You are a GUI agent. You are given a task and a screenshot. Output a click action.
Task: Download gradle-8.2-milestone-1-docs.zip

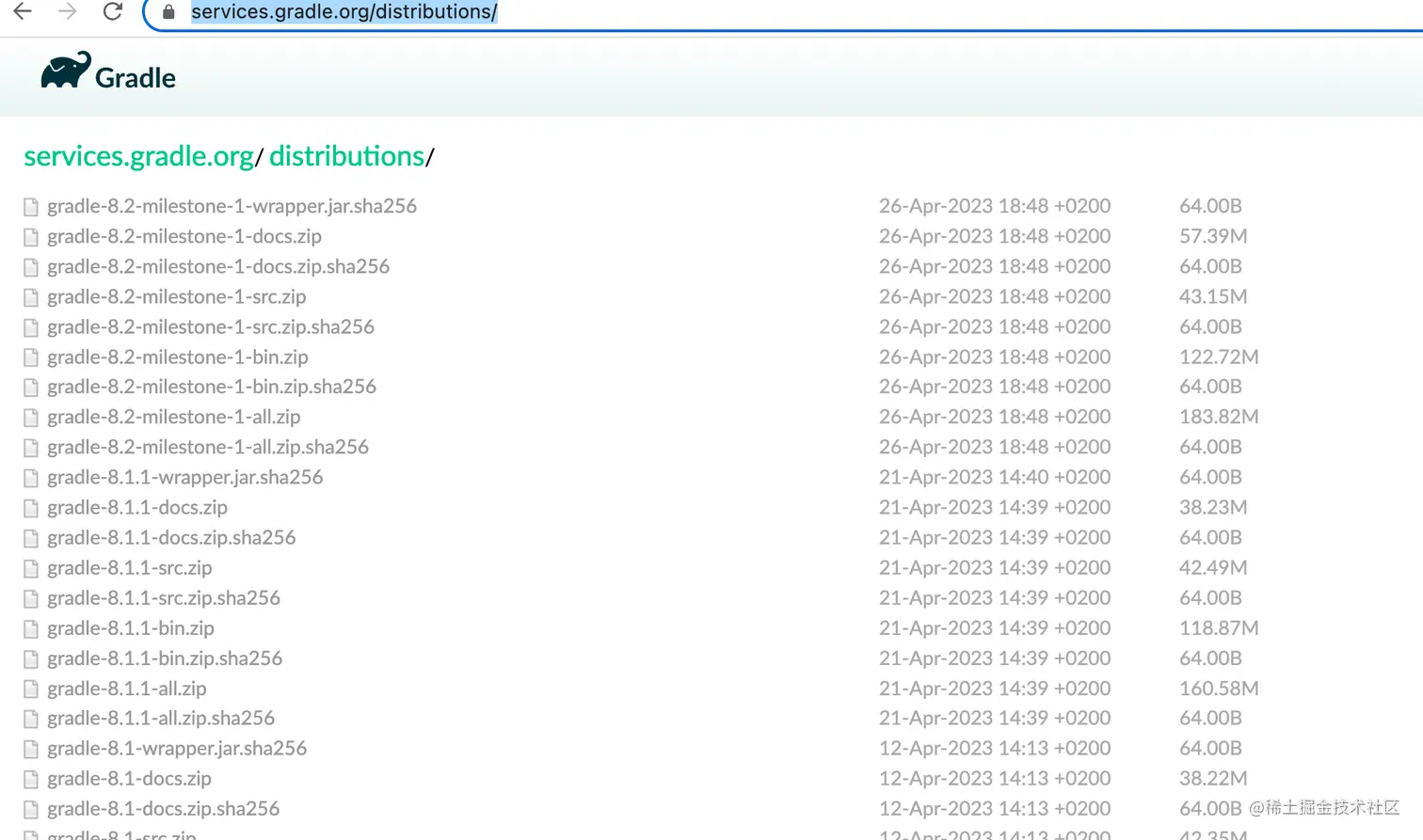coord(184,236)
